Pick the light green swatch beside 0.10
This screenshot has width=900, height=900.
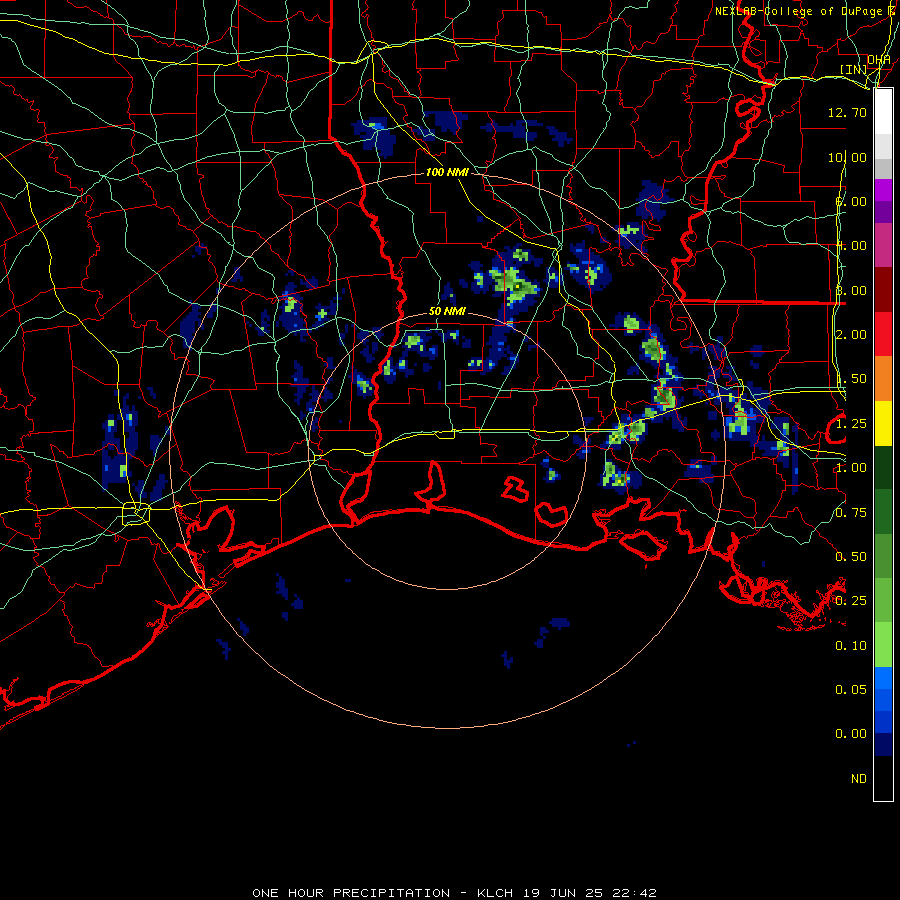coord(883,645)
